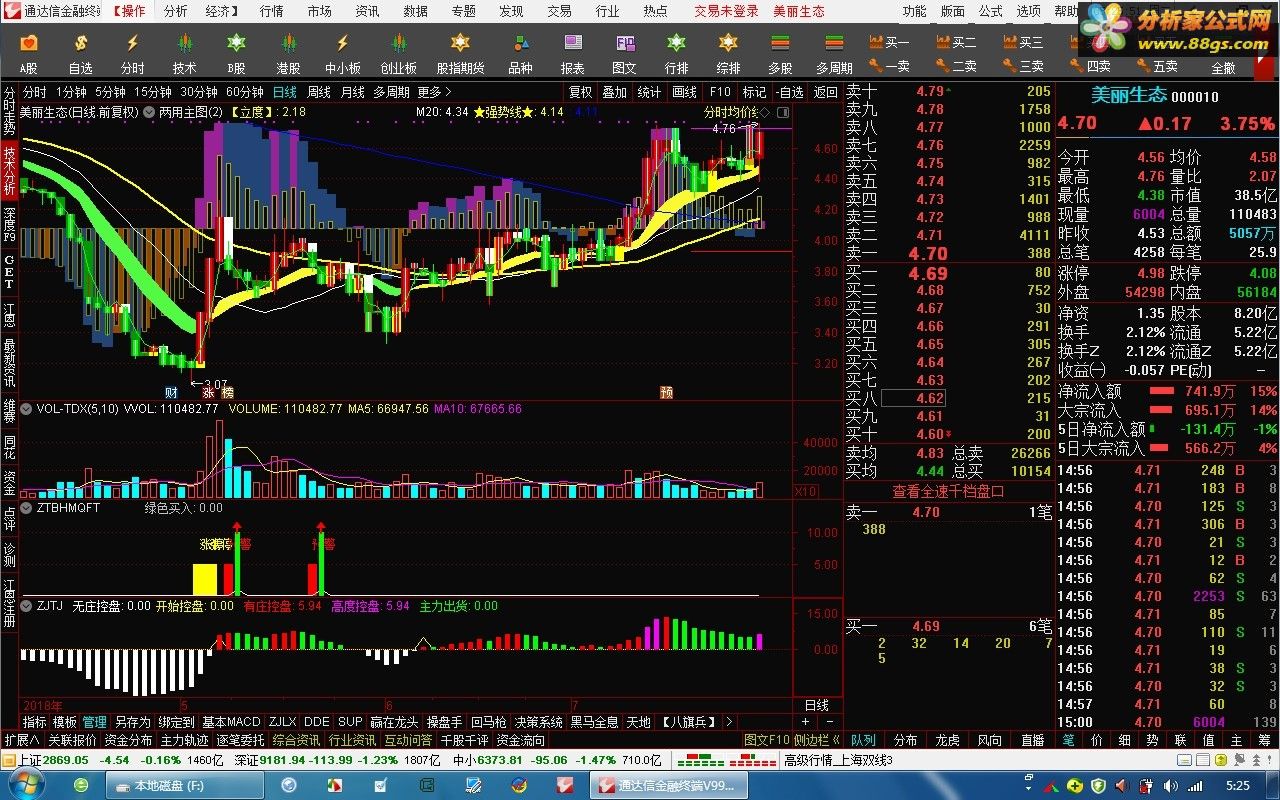Open the 行情 menu
This screenshot has width=1280, height=800.
271,11
